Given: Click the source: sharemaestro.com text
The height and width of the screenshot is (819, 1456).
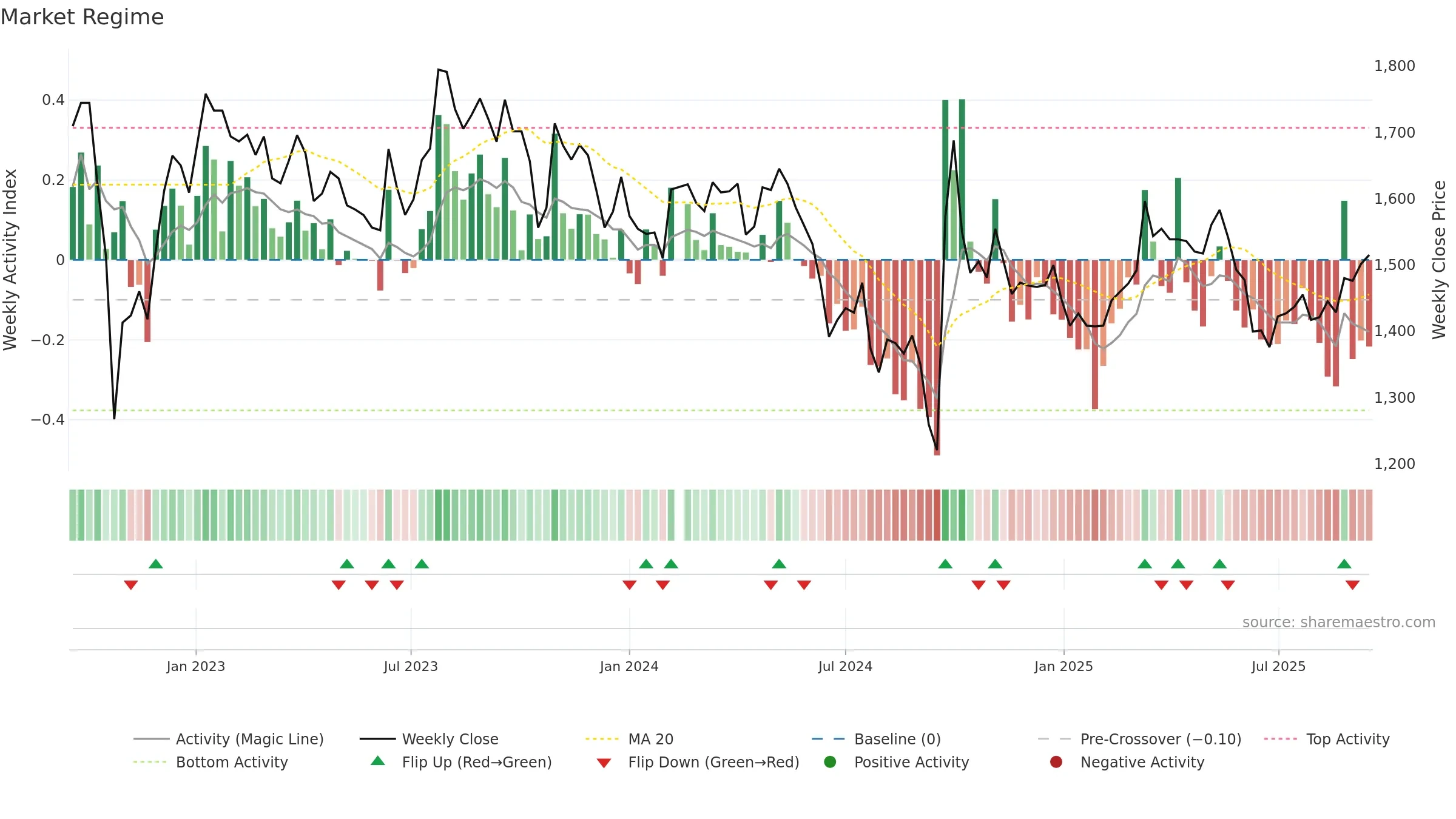Looking at the screenshot, I should 1339,622.
